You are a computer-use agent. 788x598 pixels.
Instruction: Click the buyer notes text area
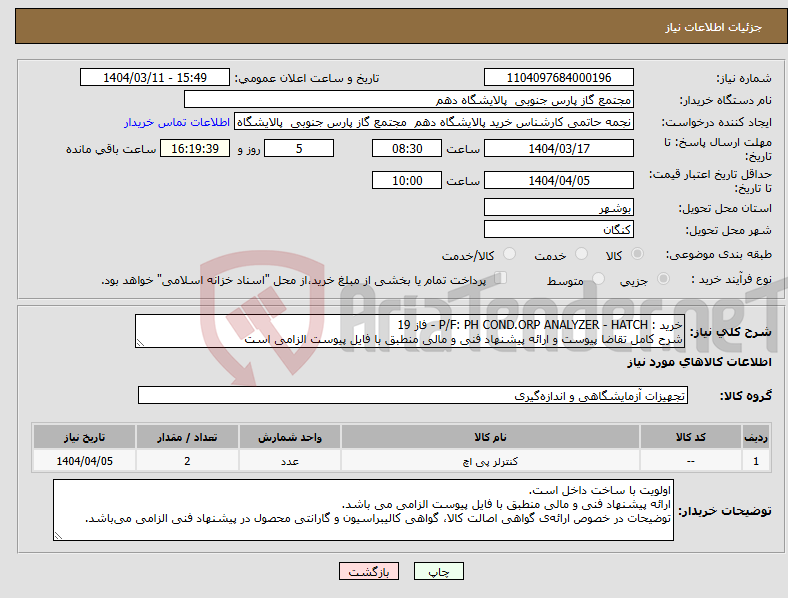pos(363,510)
